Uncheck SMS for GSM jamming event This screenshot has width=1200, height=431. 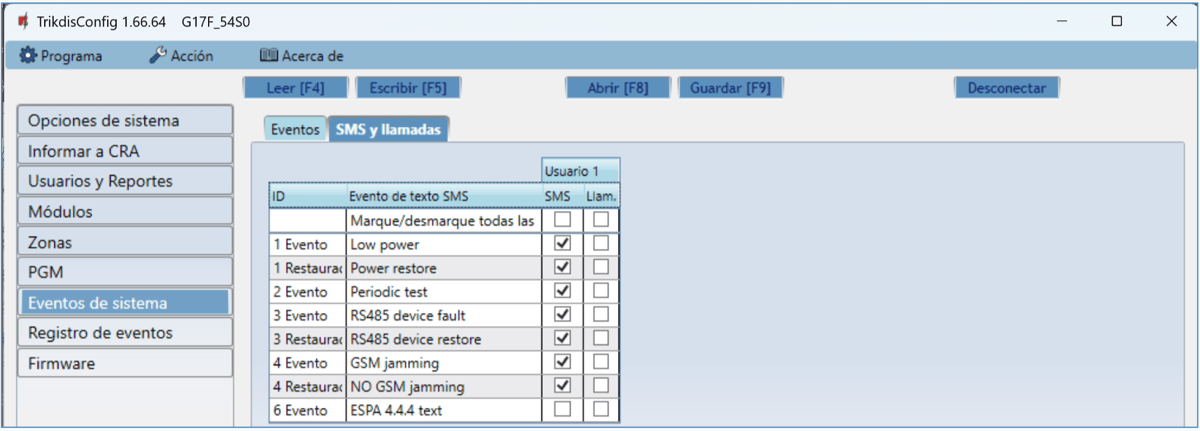pos(562,362)
